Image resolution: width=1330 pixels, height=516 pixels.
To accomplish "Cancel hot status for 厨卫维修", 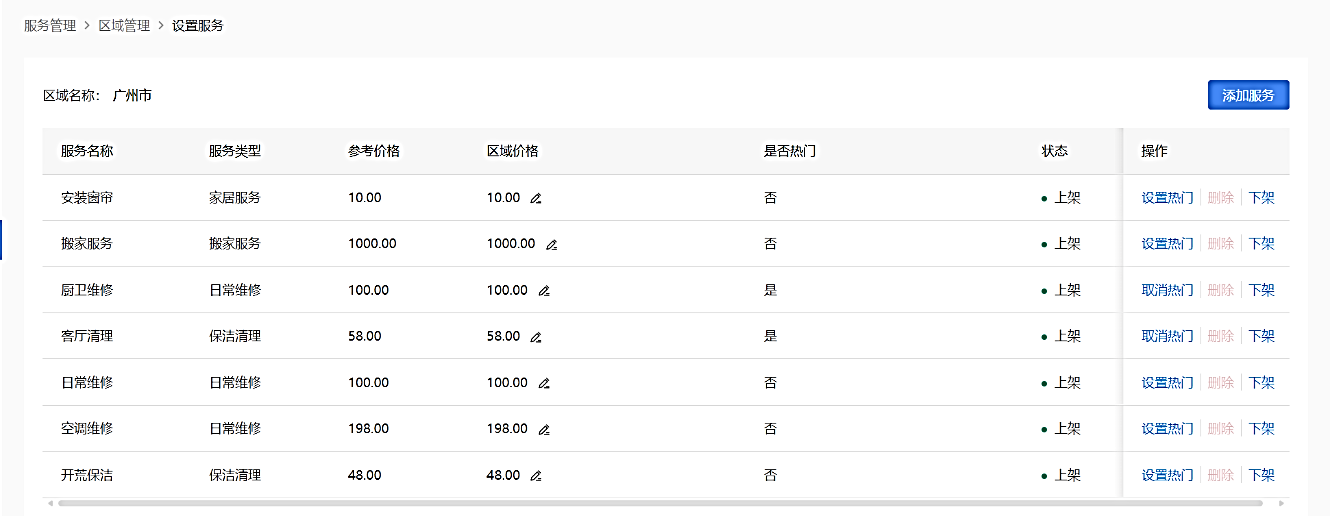I will [1167, 290].
